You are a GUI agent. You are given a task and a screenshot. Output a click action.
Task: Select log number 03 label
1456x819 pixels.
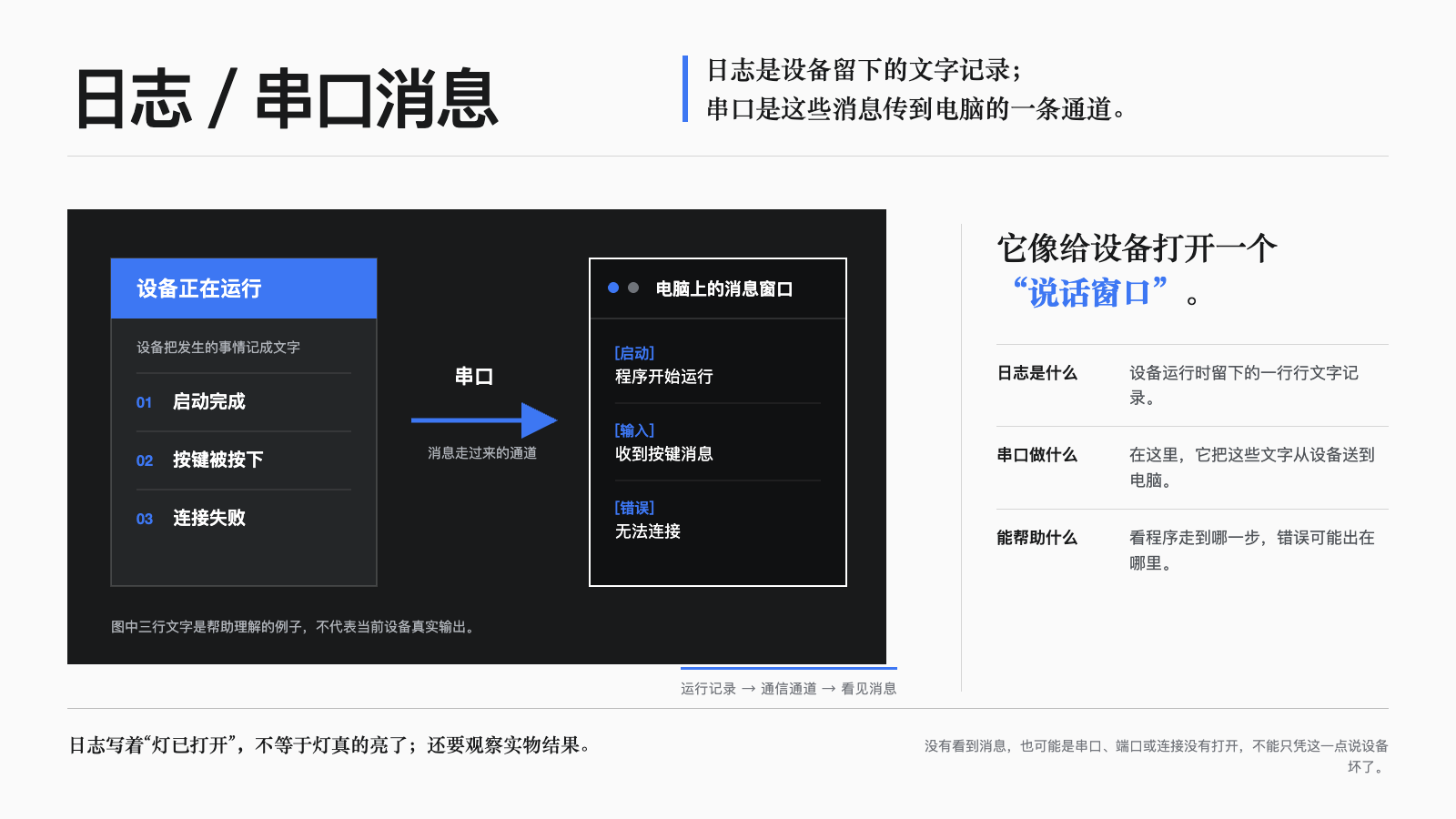pos(145,519)
